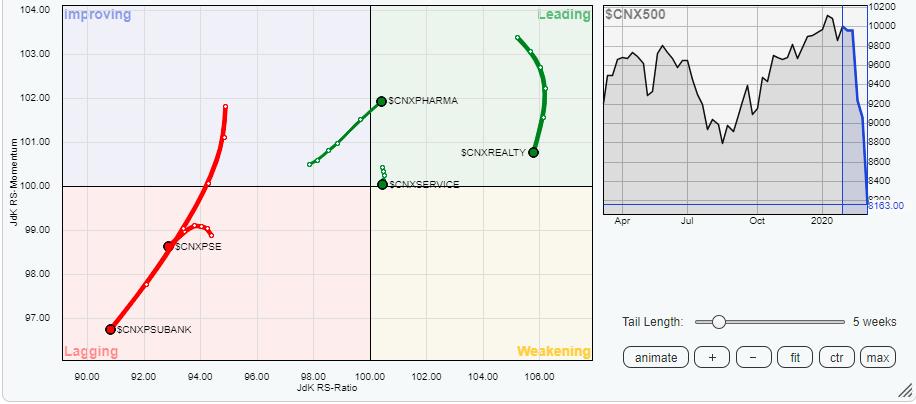
Task: Click the $CNXPHARMA text label
Action: click(x=423, y=101)
